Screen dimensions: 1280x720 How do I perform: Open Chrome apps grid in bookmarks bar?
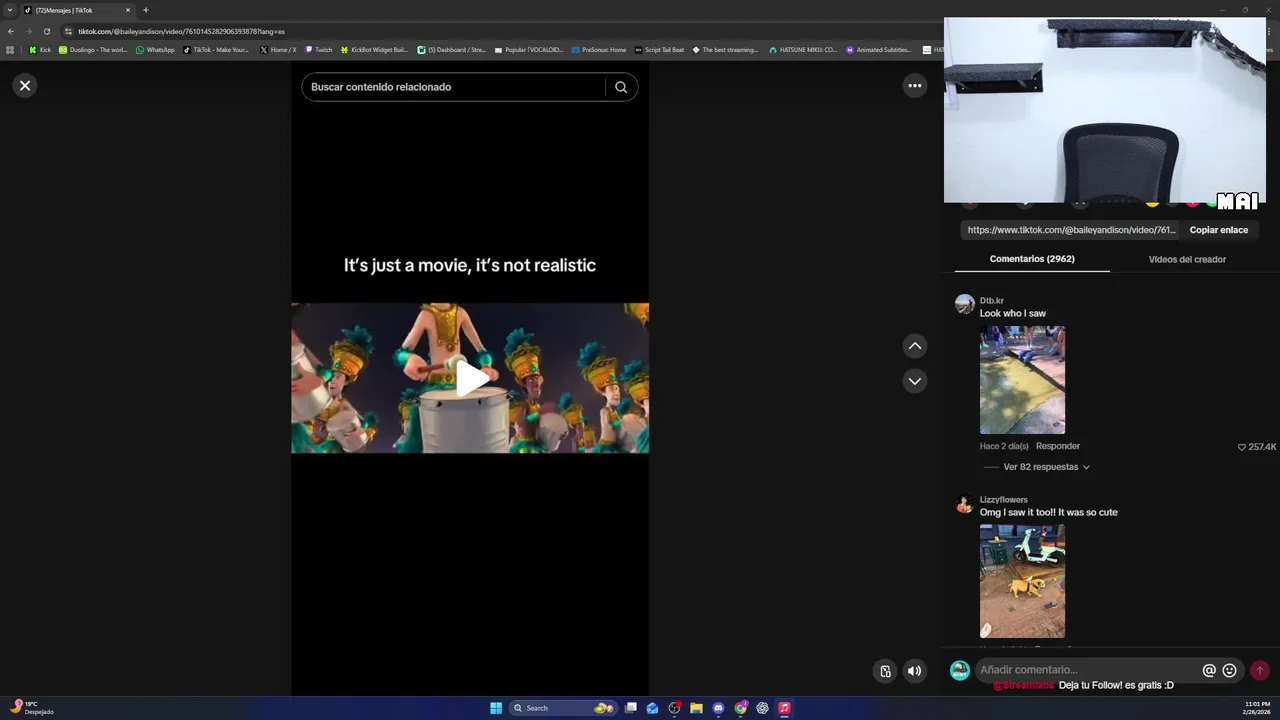[x=10, y=49]
